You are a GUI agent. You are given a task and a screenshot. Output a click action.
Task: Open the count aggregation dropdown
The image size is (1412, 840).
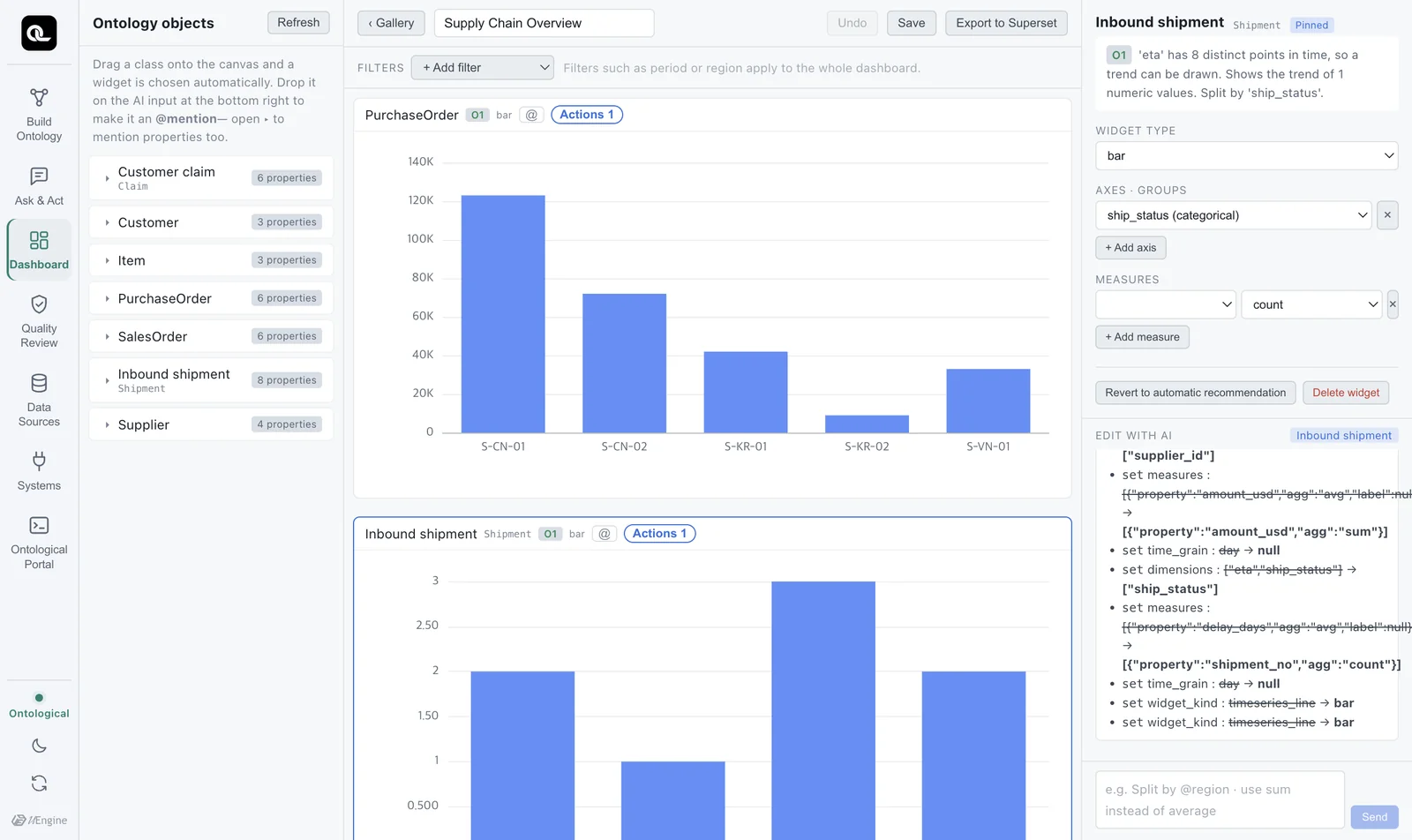1312,304
